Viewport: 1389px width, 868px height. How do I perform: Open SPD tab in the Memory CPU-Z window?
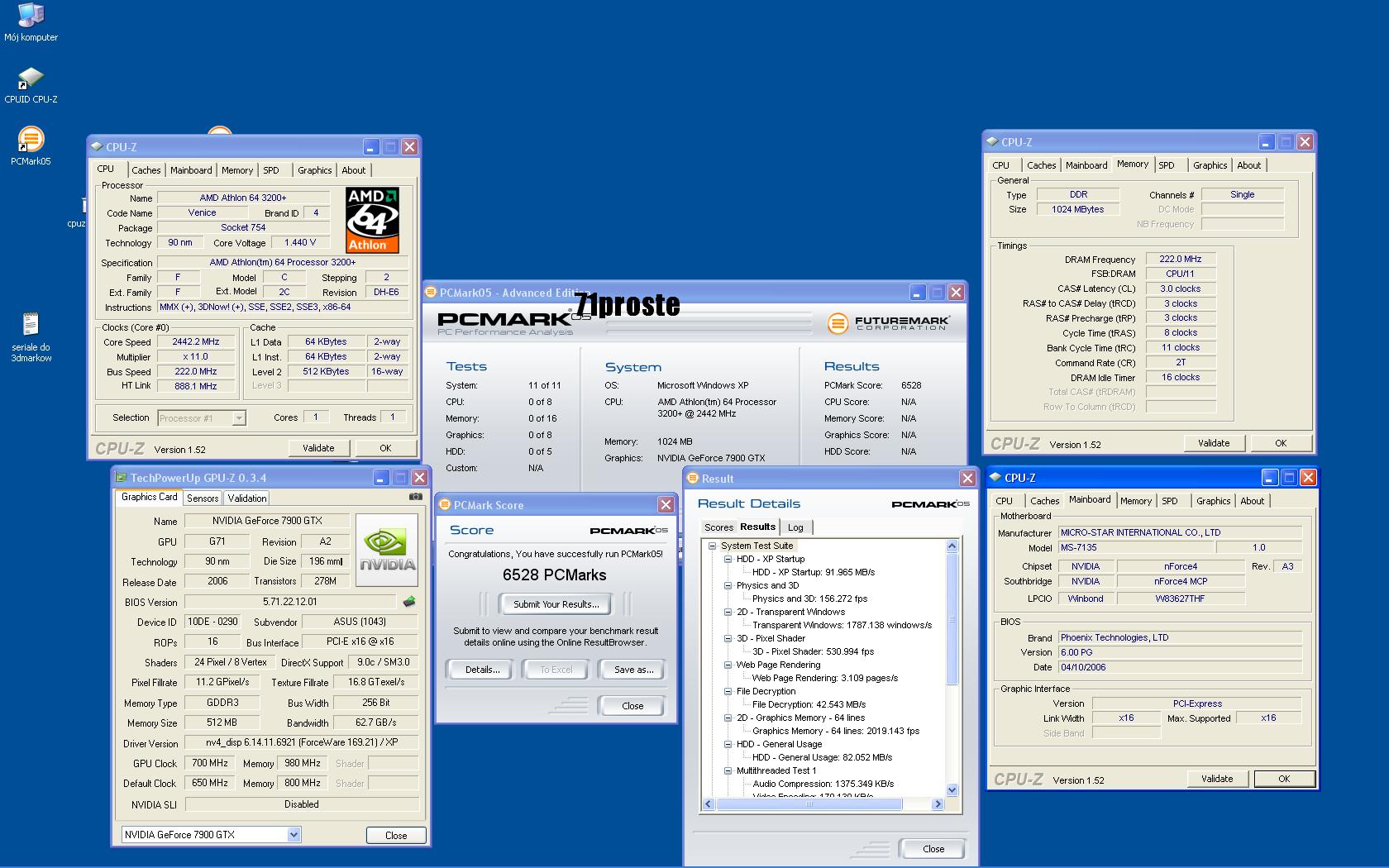[x=1167, y=165]
